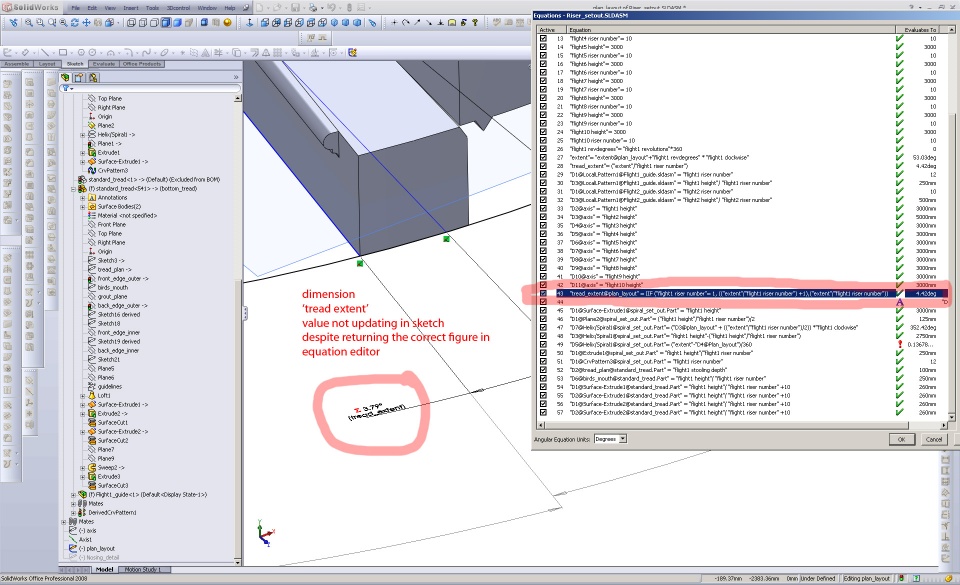This screenshot has width=960, height=585.
Task: Click the Zoom to Fit magnifier icon
Action: 28,23
